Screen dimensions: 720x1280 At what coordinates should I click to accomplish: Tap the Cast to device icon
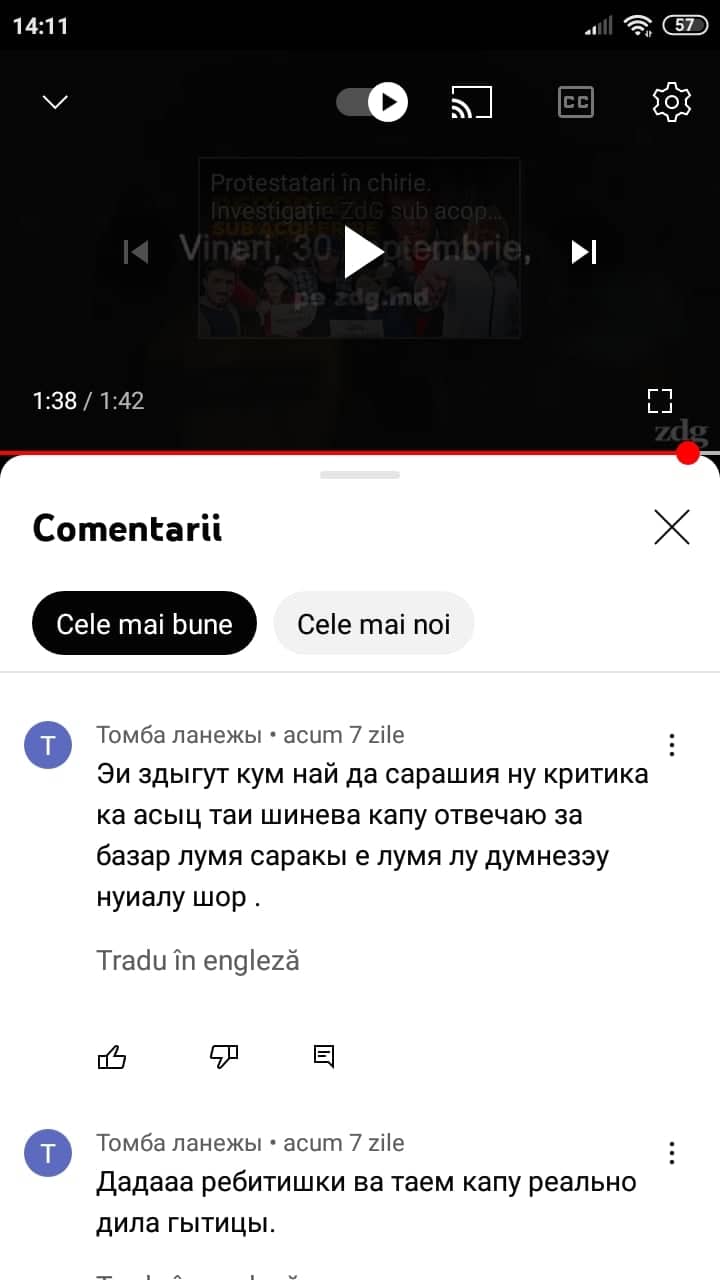[471, 102]
